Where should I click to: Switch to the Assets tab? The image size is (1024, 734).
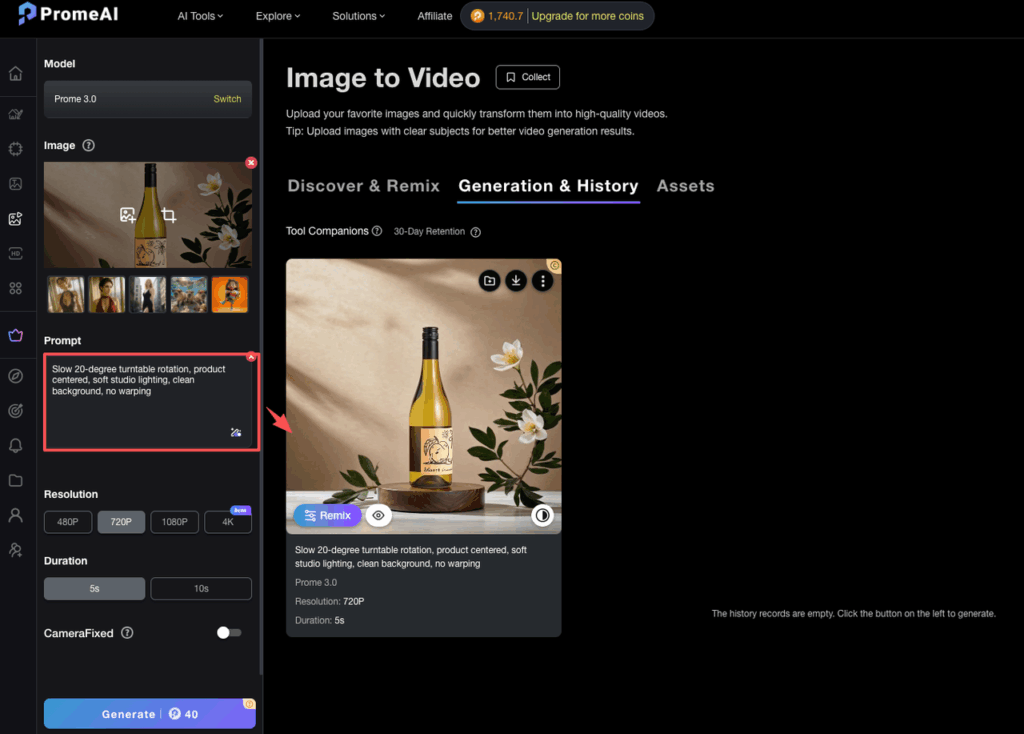click(x=685, y=186)
